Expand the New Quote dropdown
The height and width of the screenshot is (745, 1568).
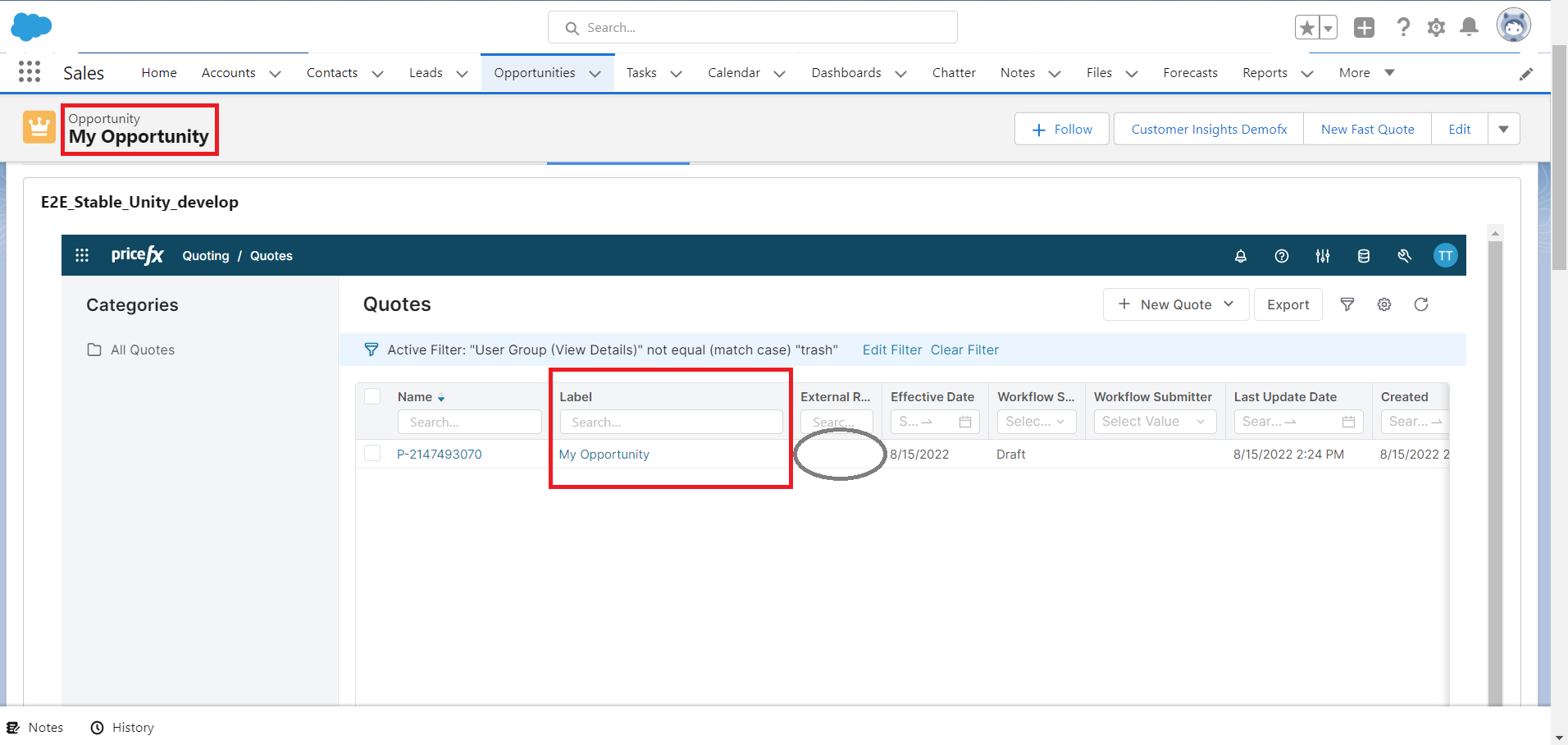point(1228,304)
